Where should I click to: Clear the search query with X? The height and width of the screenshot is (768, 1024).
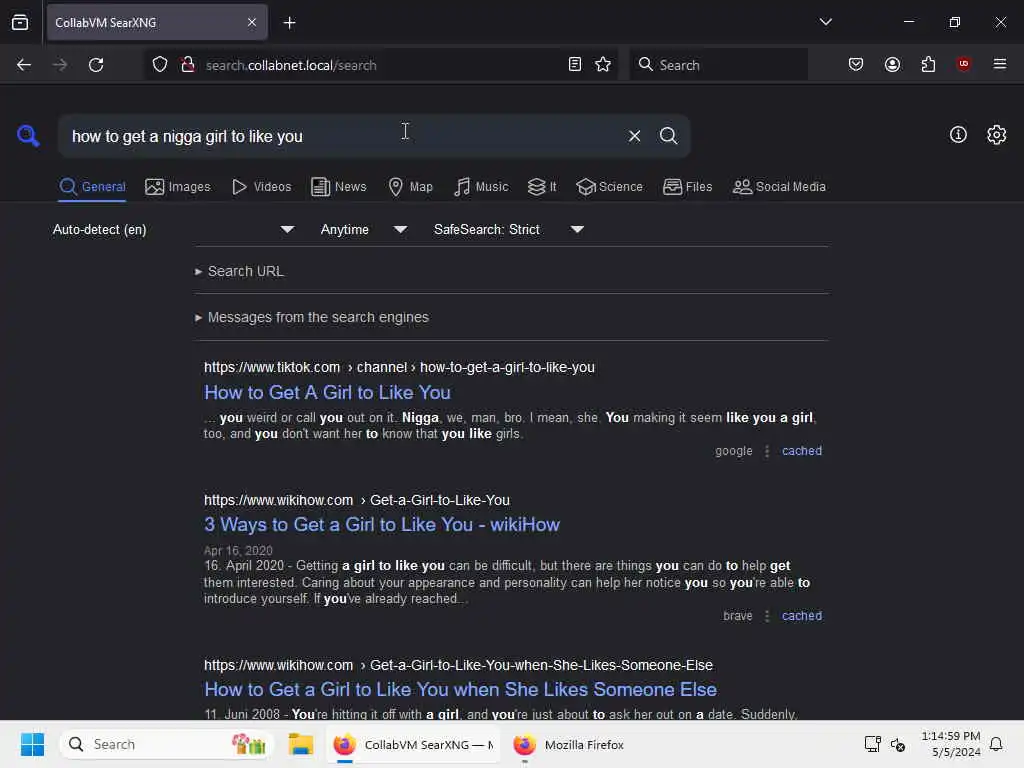pos(634,136)
